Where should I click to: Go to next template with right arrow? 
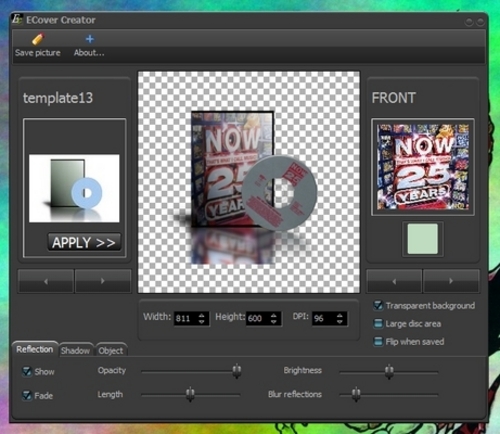103,281
